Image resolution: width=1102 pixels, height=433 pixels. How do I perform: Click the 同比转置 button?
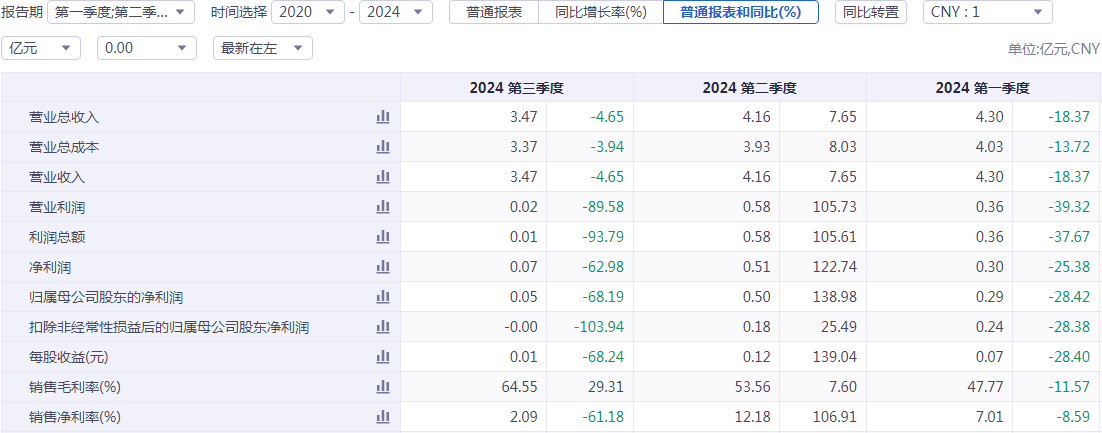tap(871, 12)
